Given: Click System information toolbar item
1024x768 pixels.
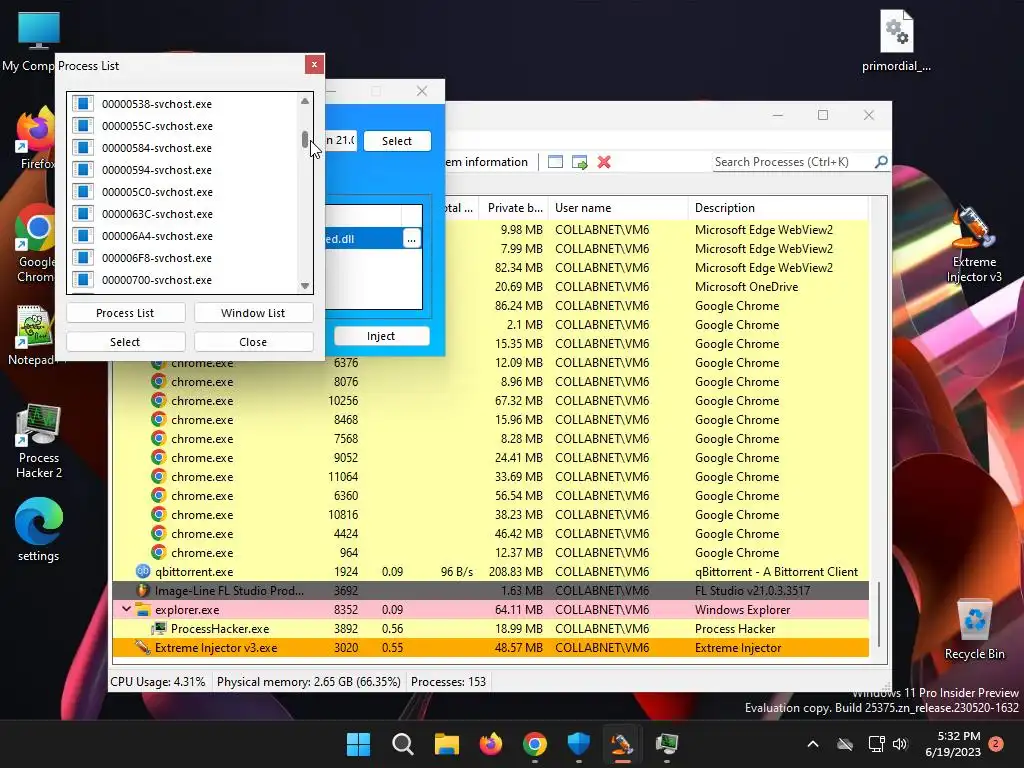Looking at the screenshot, I should click(487, 162).
